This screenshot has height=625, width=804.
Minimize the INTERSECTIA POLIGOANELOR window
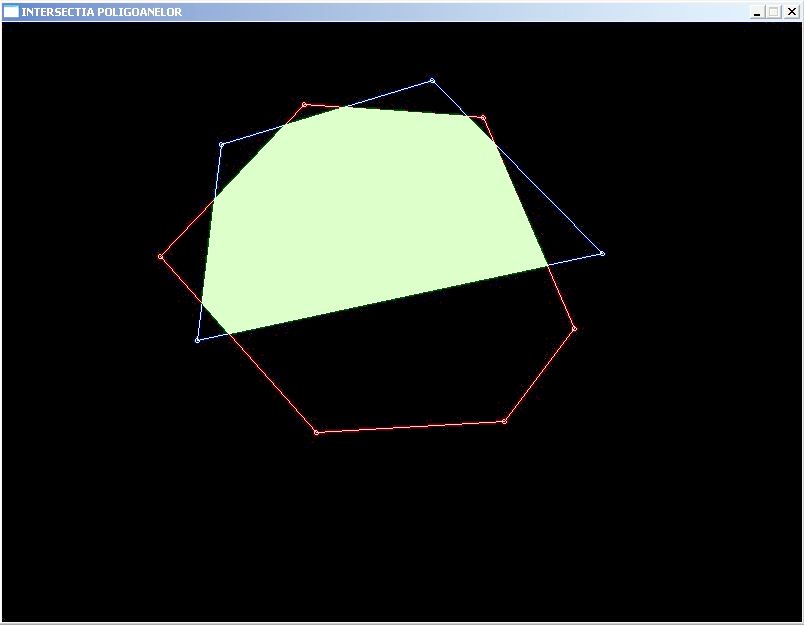click(x=757, y=12)
